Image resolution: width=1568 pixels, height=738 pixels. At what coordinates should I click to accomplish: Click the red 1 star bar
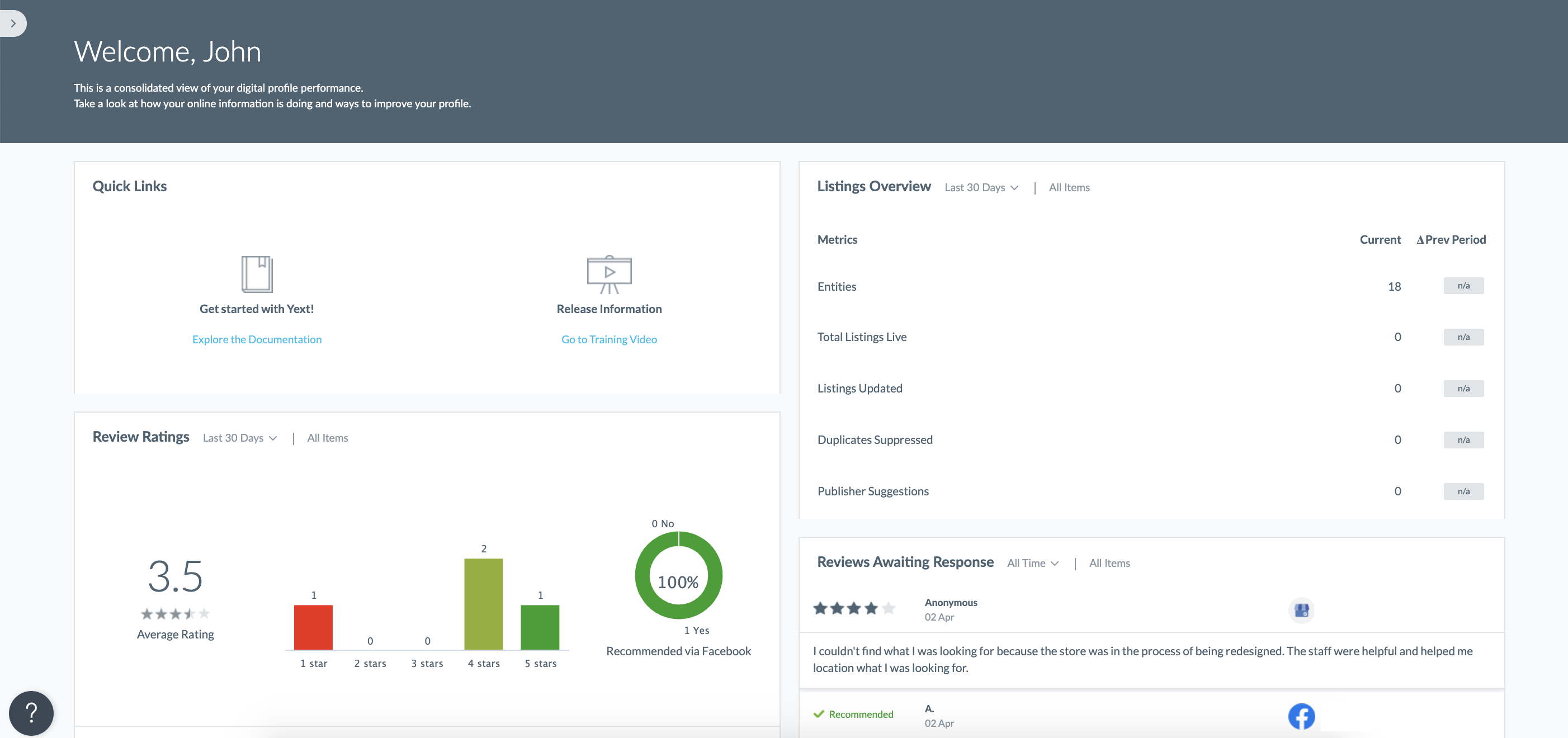(x=313, y=627)
